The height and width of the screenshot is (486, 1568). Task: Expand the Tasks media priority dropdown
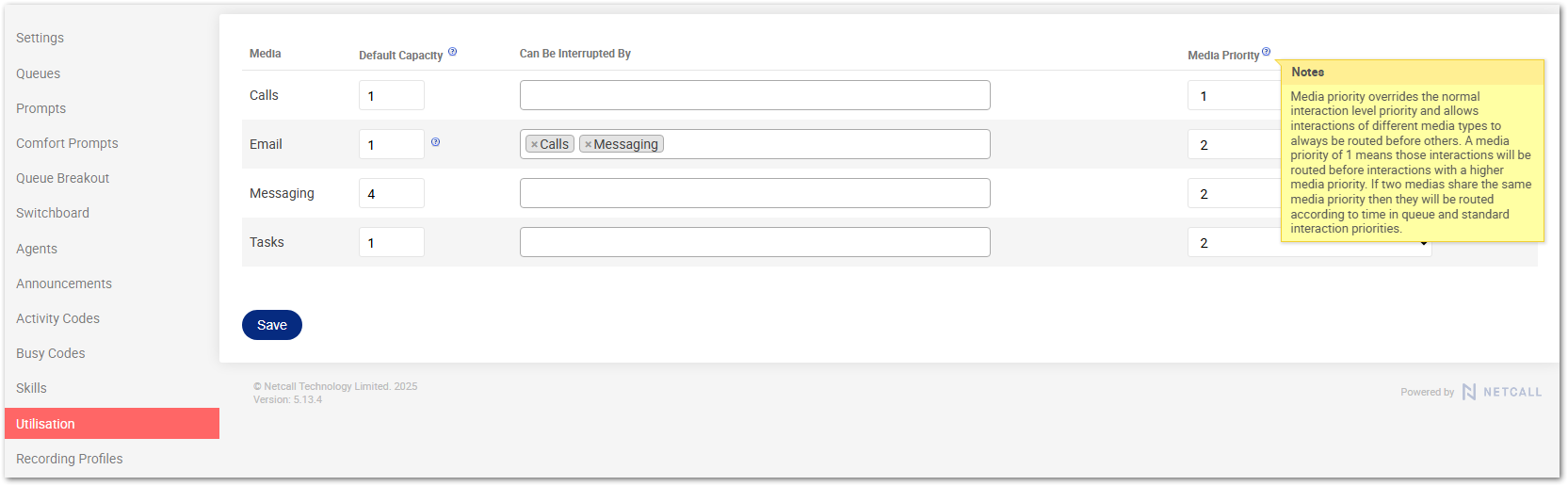[1309, 243]
